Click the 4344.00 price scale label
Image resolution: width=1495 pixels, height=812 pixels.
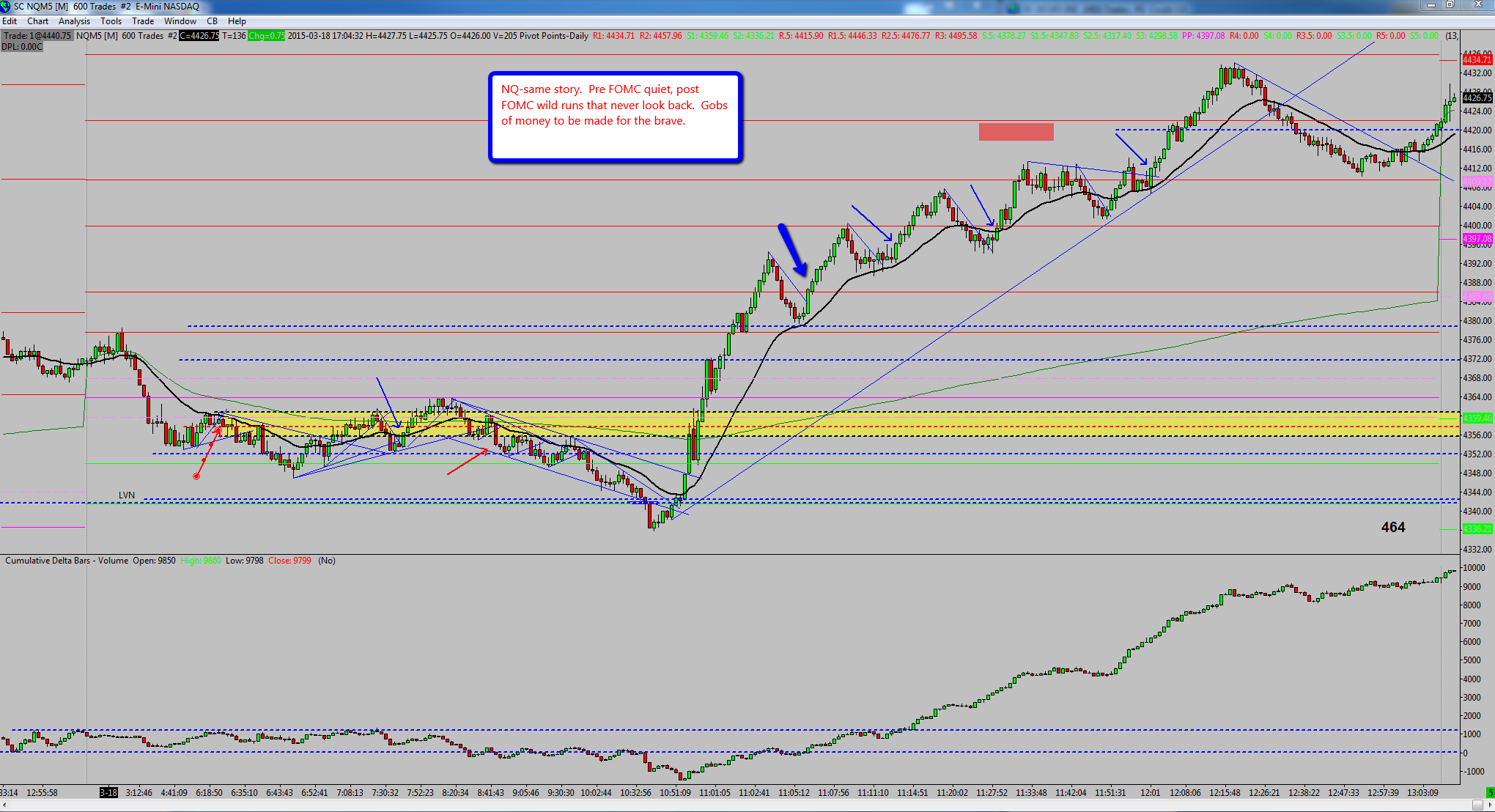tap(1477, 492)
